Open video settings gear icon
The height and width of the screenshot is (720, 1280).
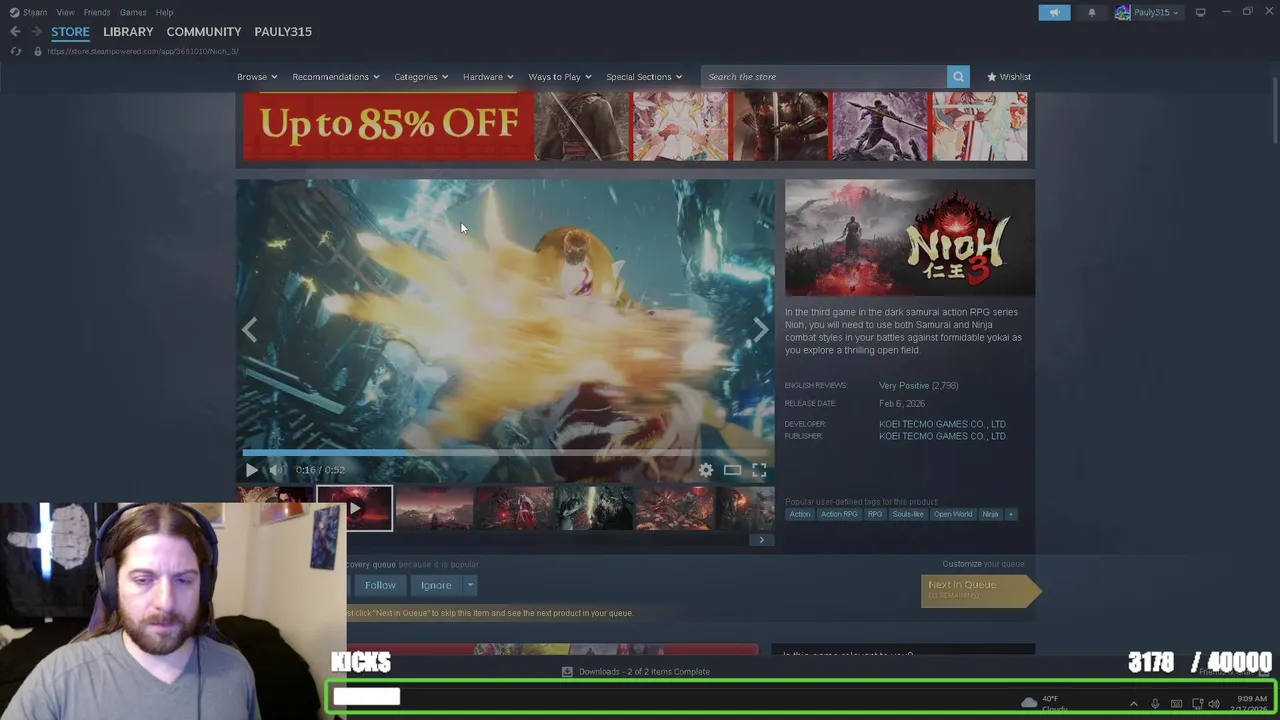point(706,470)
